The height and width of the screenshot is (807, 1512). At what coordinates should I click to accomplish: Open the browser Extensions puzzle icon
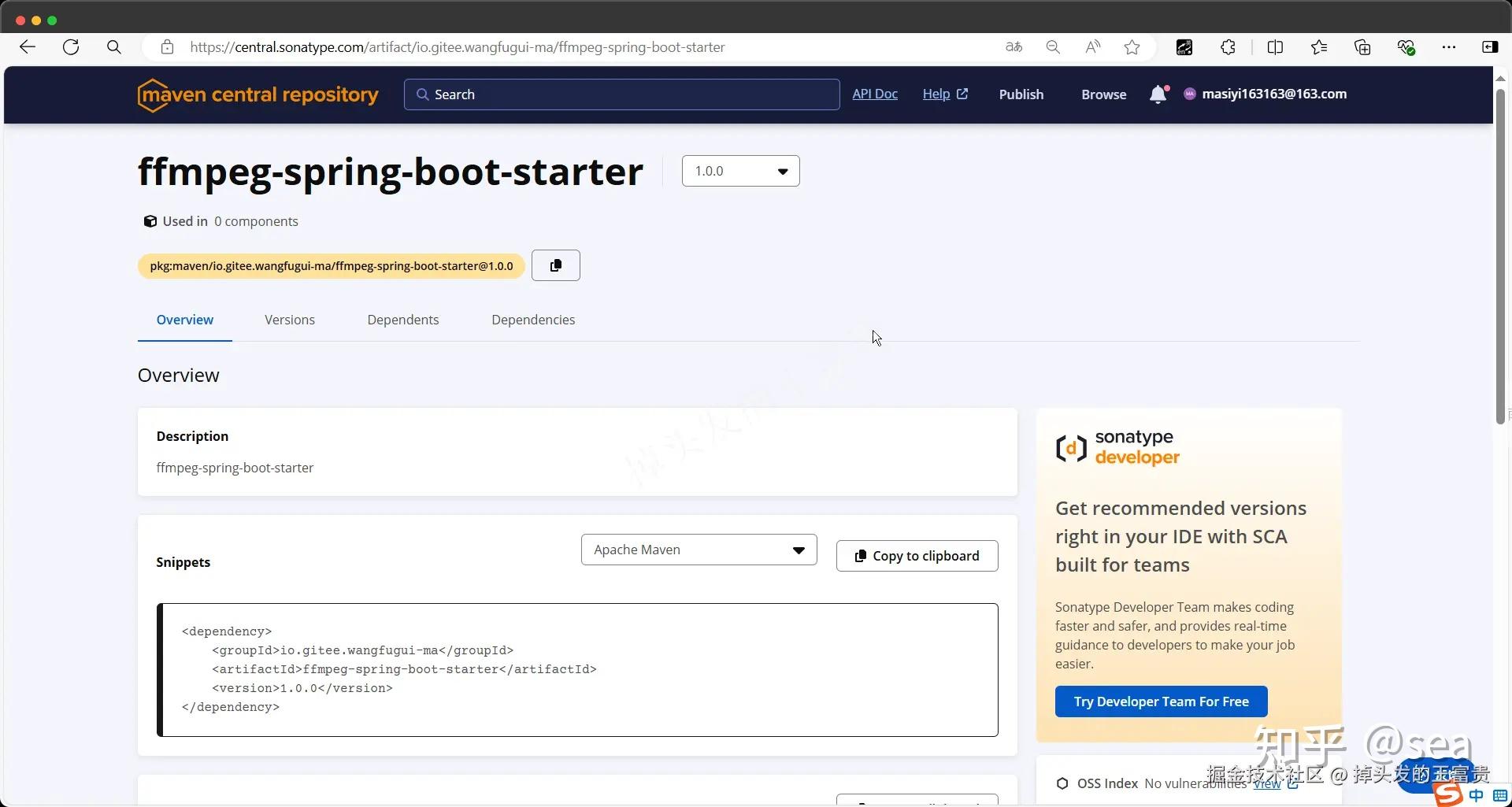pos(1228,46)
